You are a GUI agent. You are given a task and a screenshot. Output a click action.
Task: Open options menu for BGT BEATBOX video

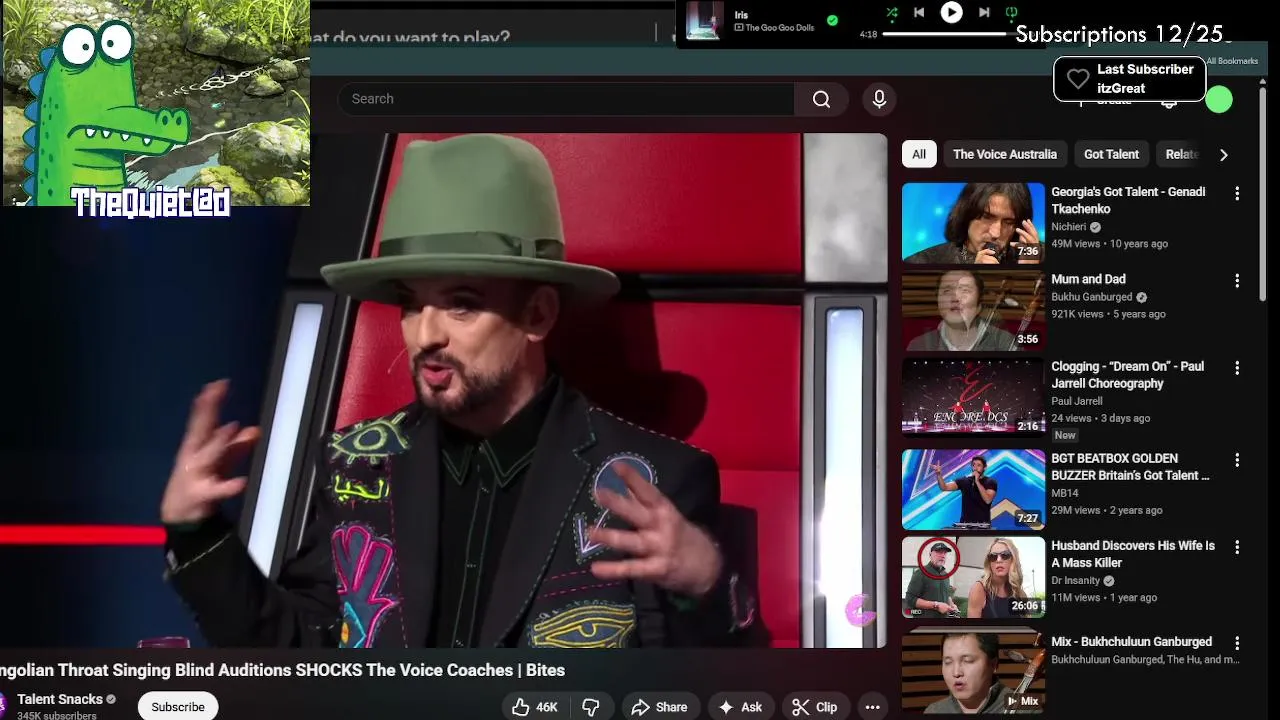[1237, 460]
